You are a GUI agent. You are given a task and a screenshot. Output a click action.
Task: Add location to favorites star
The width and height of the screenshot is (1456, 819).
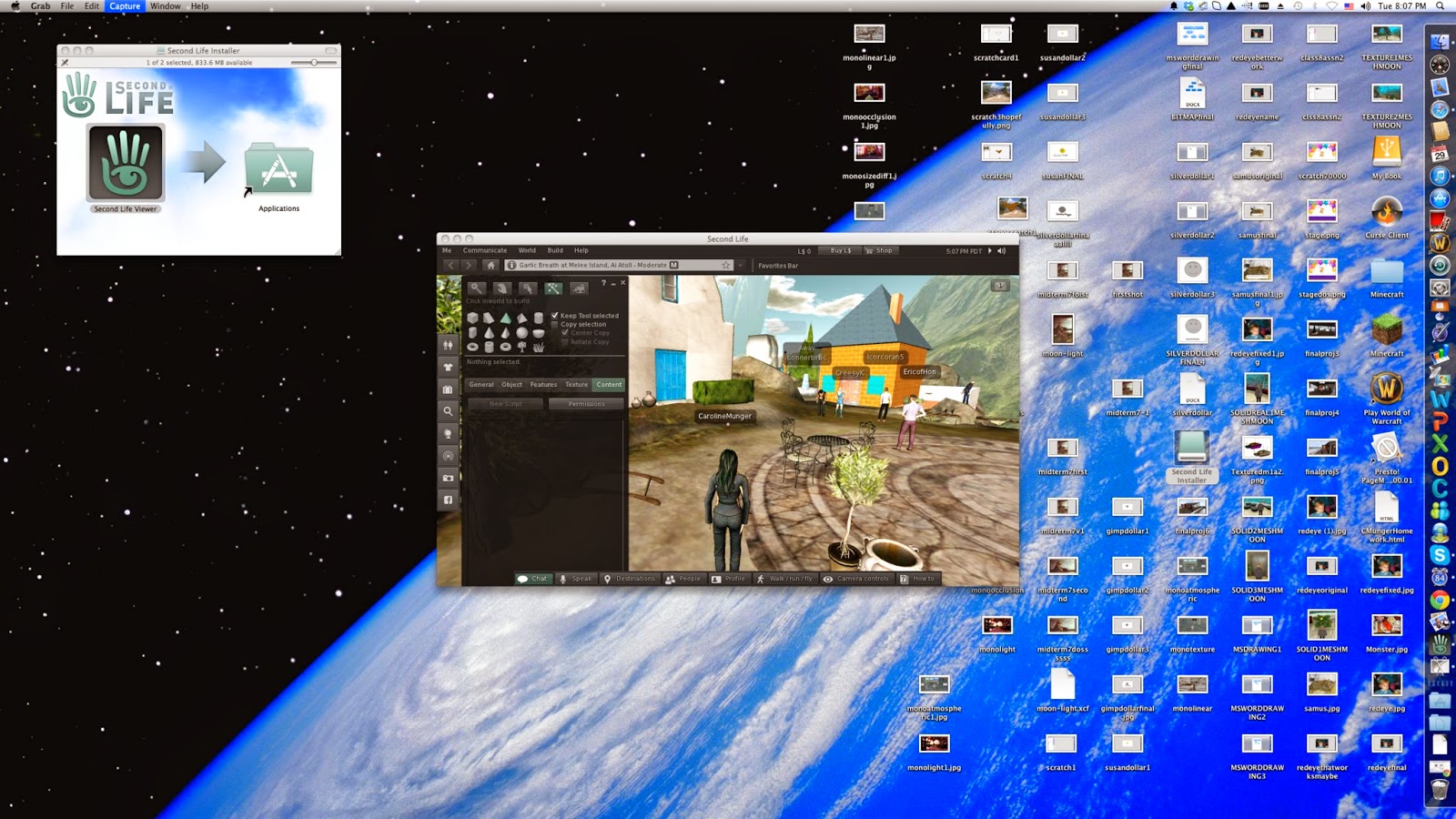pos(725,265)
